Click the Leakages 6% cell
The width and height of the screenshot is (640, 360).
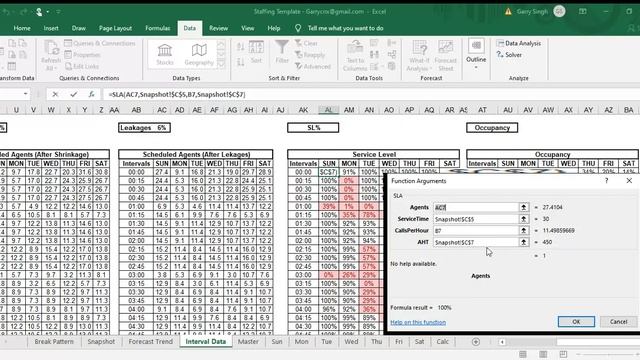click(x=144, y=128)
